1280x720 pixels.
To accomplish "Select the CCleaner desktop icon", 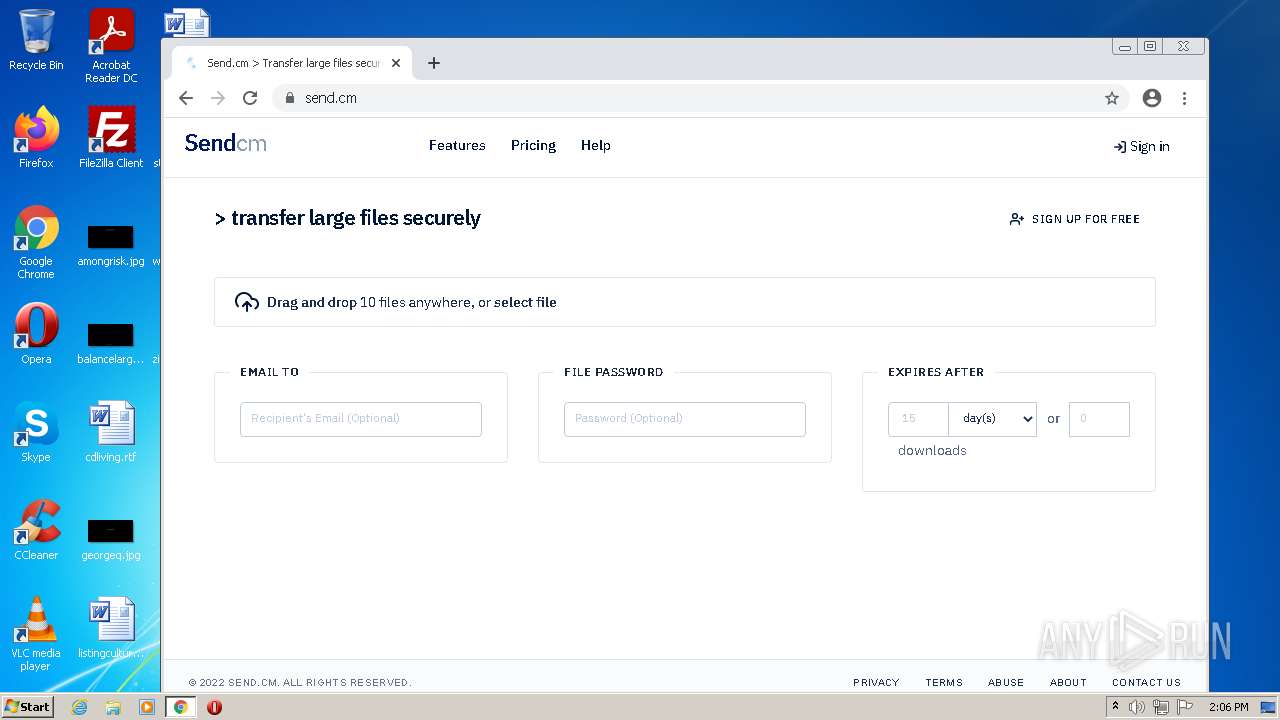I will (36, 530).
